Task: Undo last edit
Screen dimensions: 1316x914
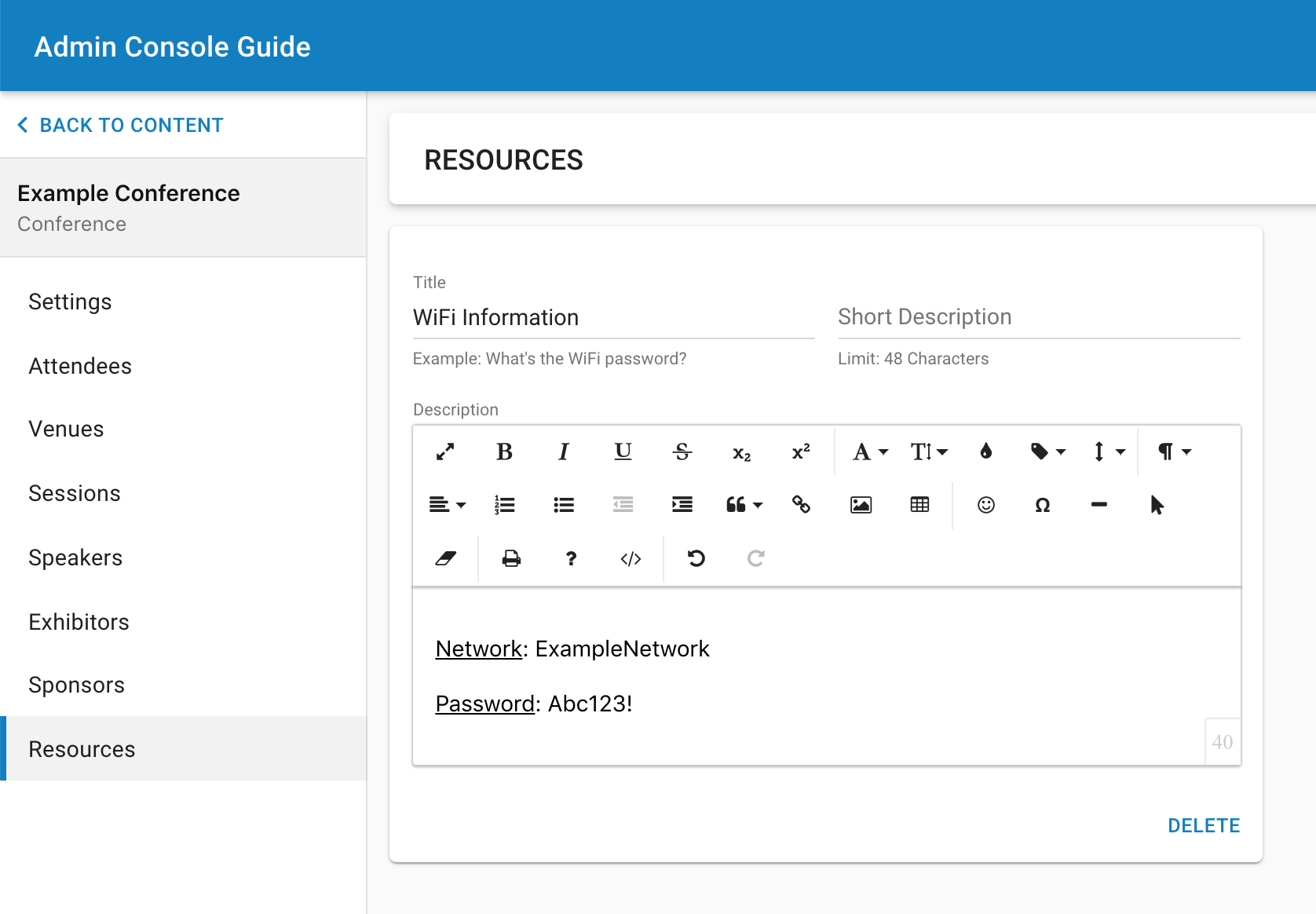Action: 696,558
